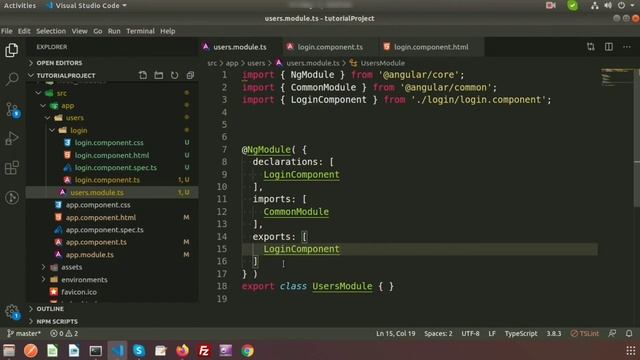Click the Open Changes compare icon

coord(591,47)
